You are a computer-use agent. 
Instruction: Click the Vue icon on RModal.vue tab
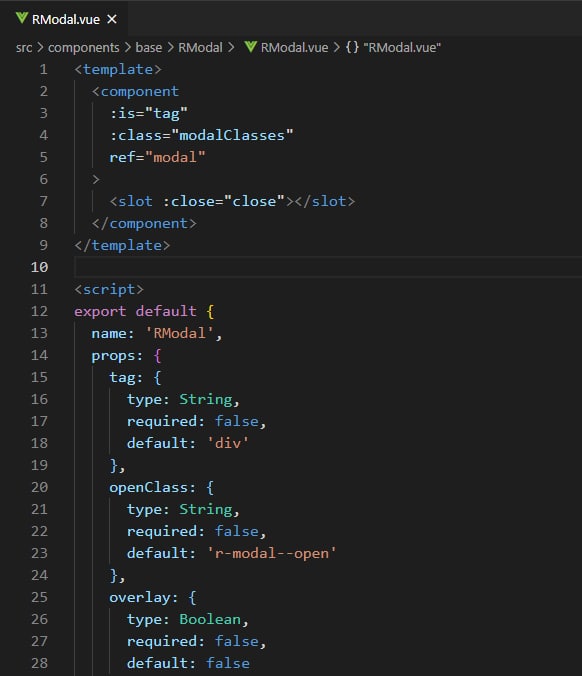22,19
